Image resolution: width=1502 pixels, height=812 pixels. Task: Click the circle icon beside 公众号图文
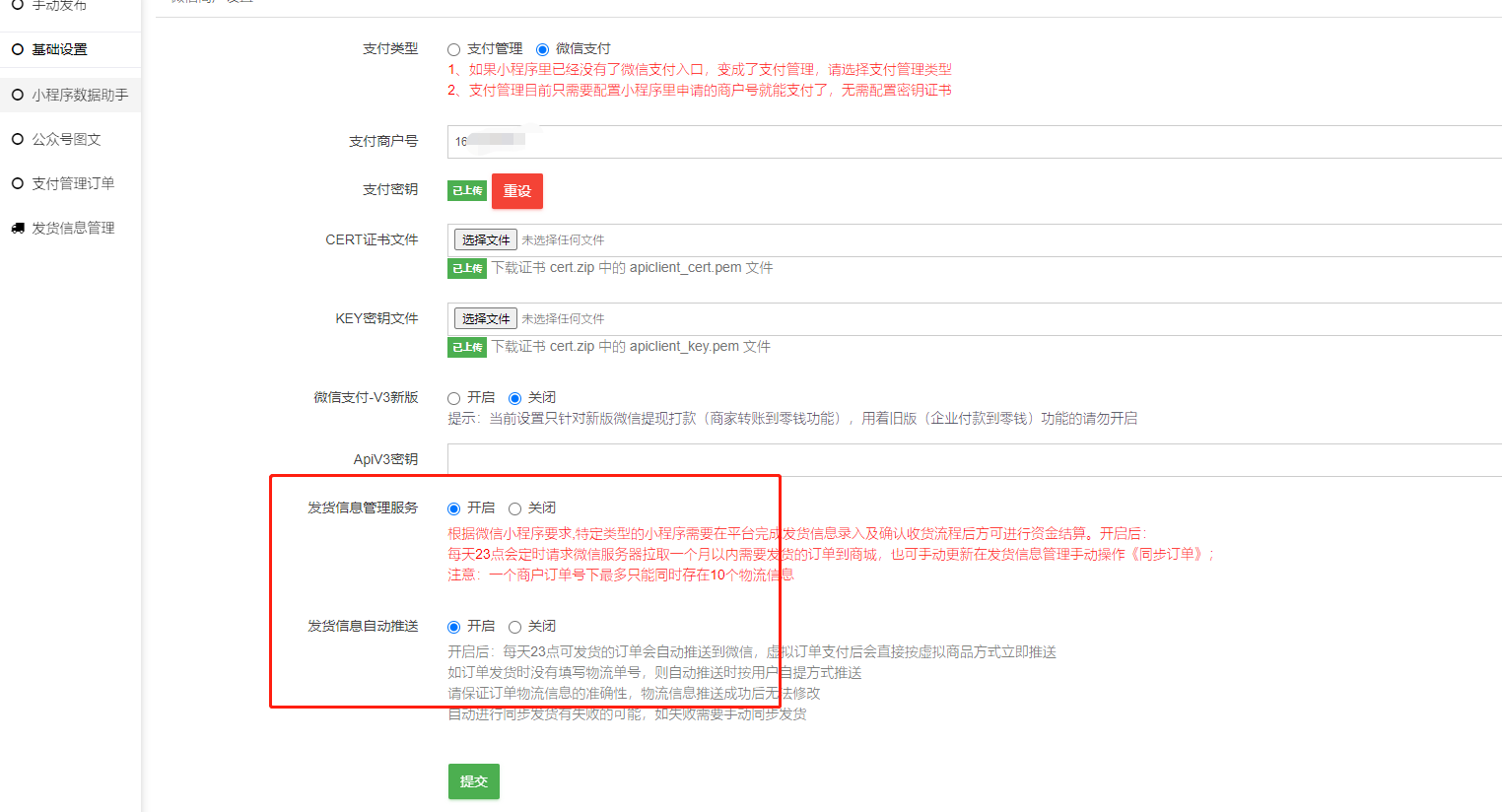click(18, 139)
